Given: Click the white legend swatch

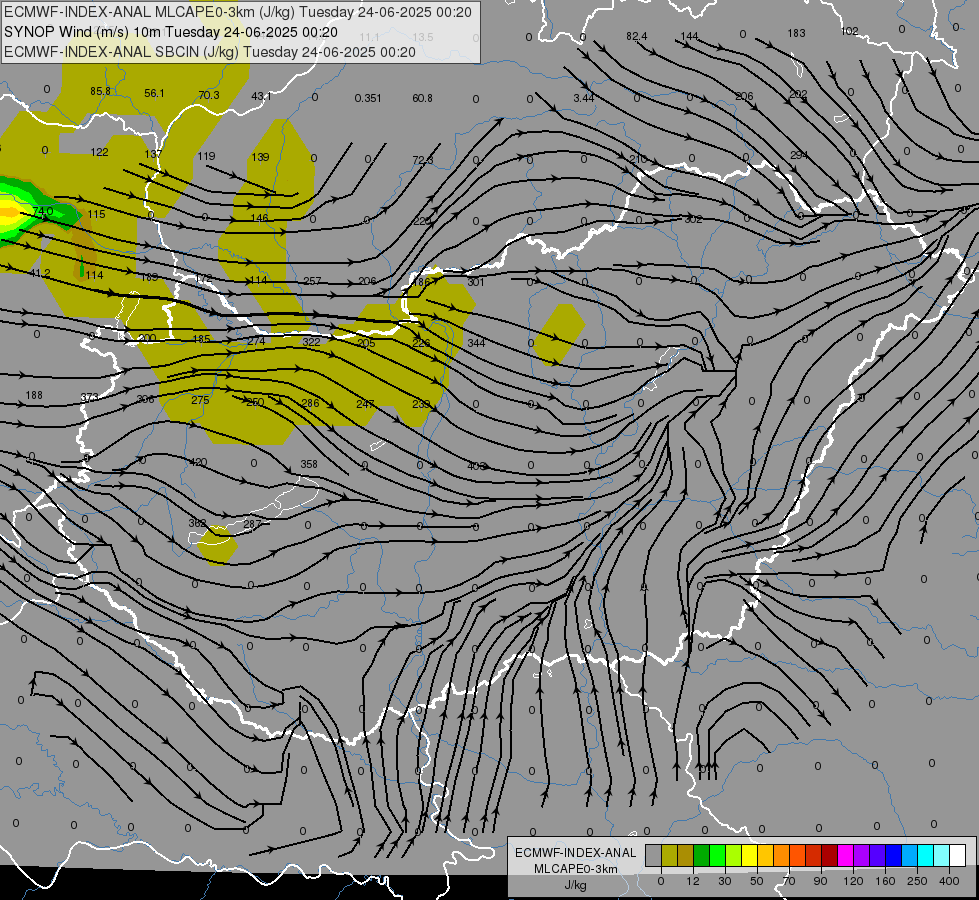Looking at the screenshot, I should pyautogui.click(x=958, y=855).
